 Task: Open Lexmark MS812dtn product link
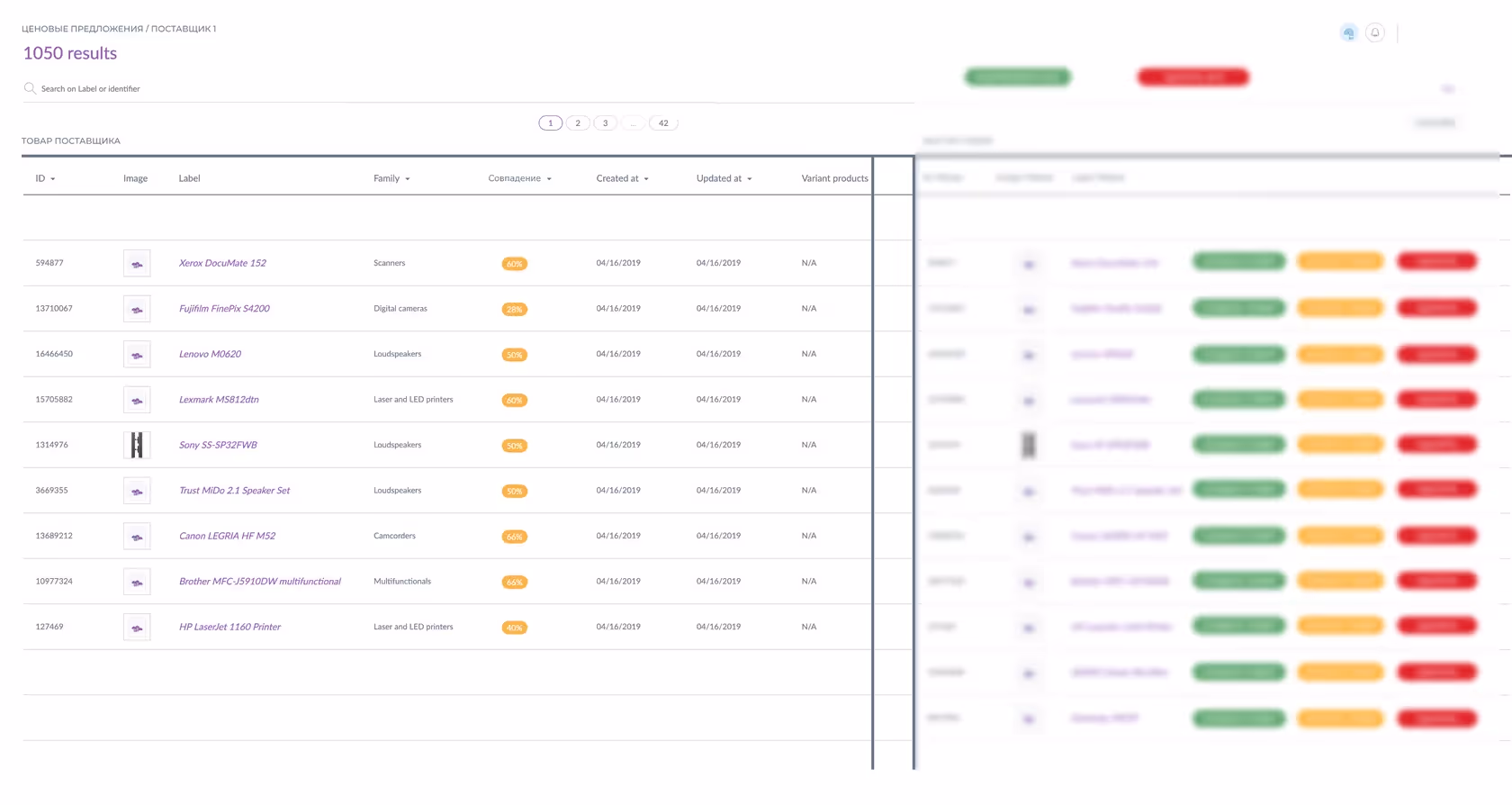[x=219, y=399]
